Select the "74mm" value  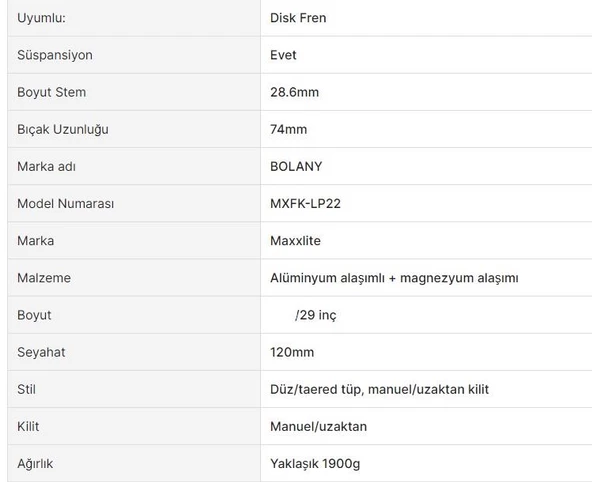[288, 129]
